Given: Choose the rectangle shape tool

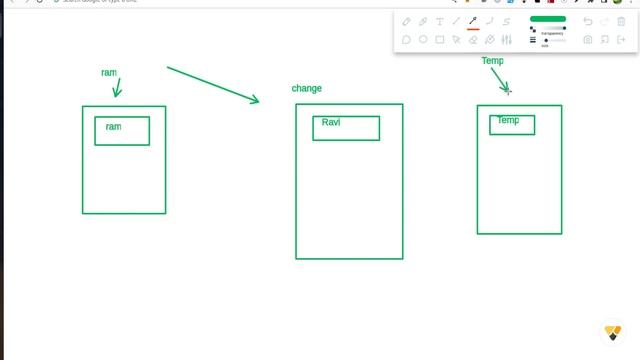Looking at the screenshot, I should point(440,40).
